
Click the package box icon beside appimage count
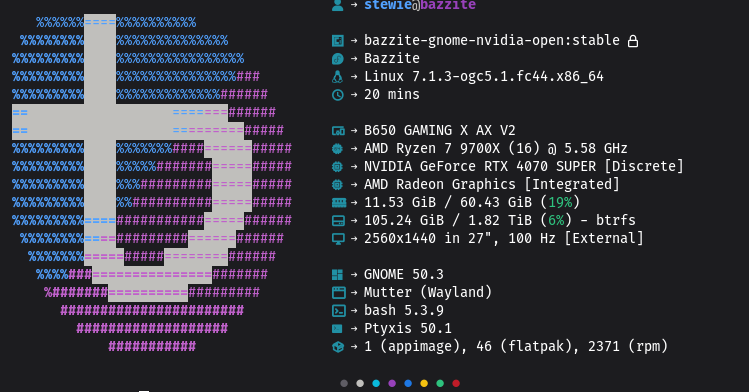coord(338,347)
